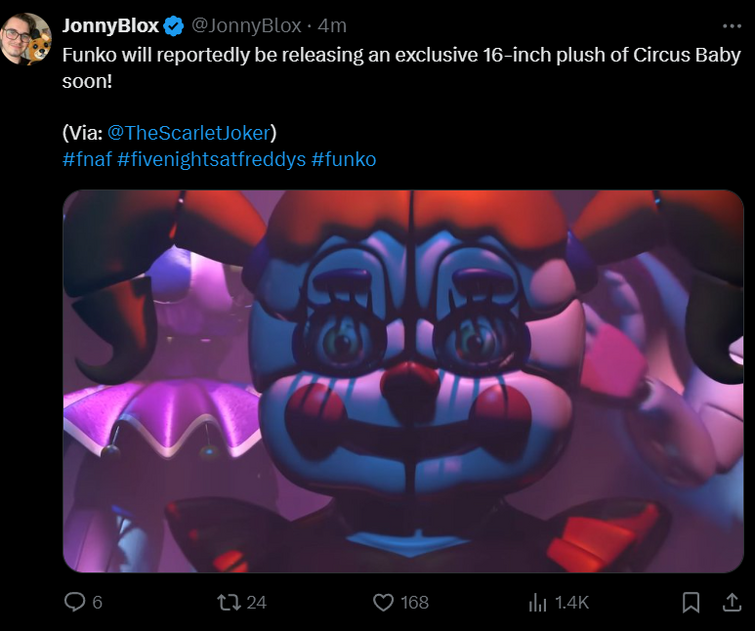Open the @JonnyBlox handle link

[244, 25]
